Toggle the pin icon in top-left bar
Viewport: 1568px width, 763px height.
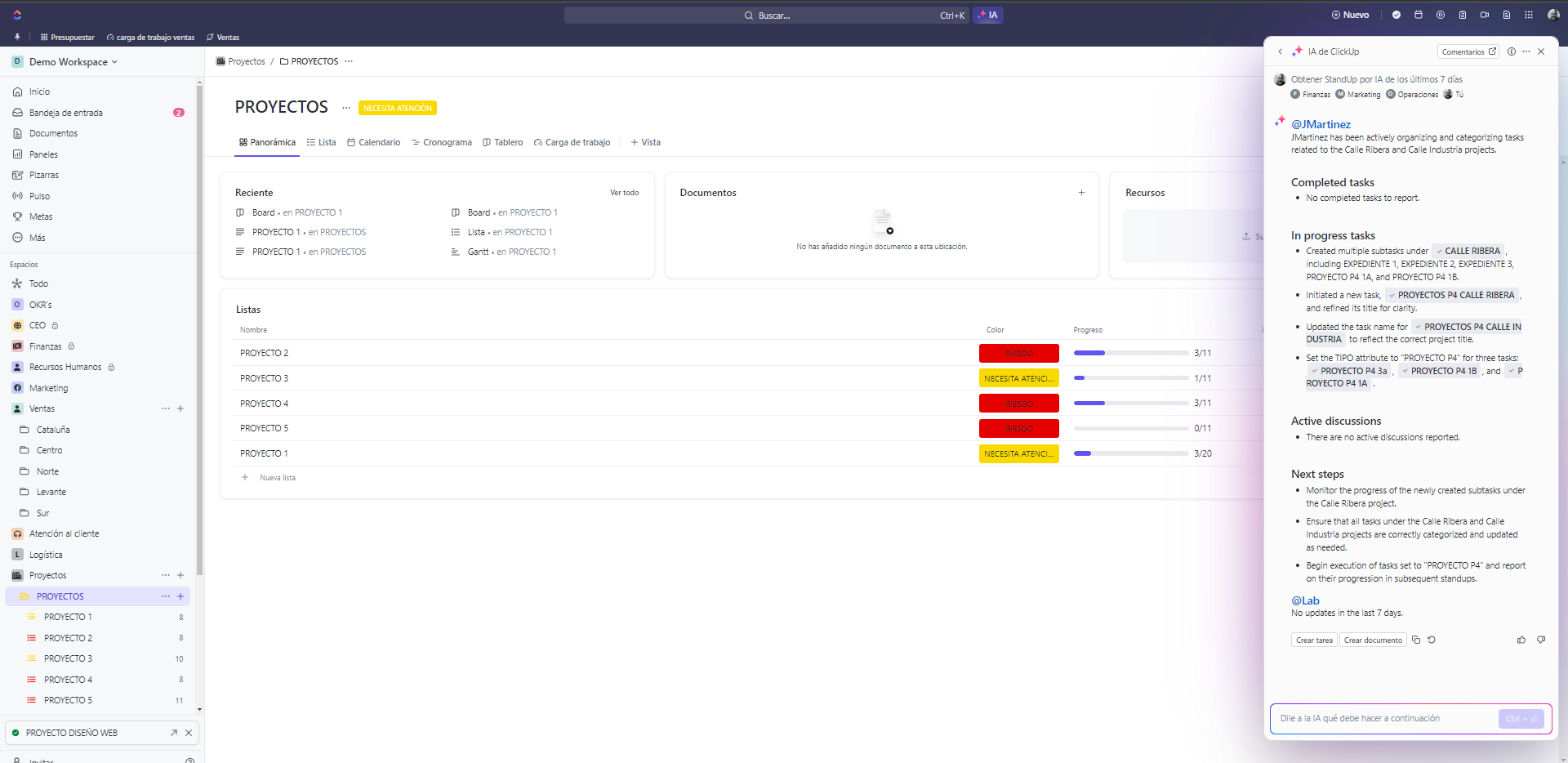pos(17,37)
